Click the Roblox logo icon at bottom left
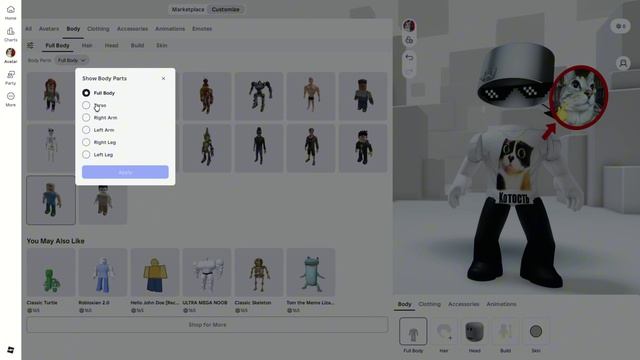 [11, 350]
